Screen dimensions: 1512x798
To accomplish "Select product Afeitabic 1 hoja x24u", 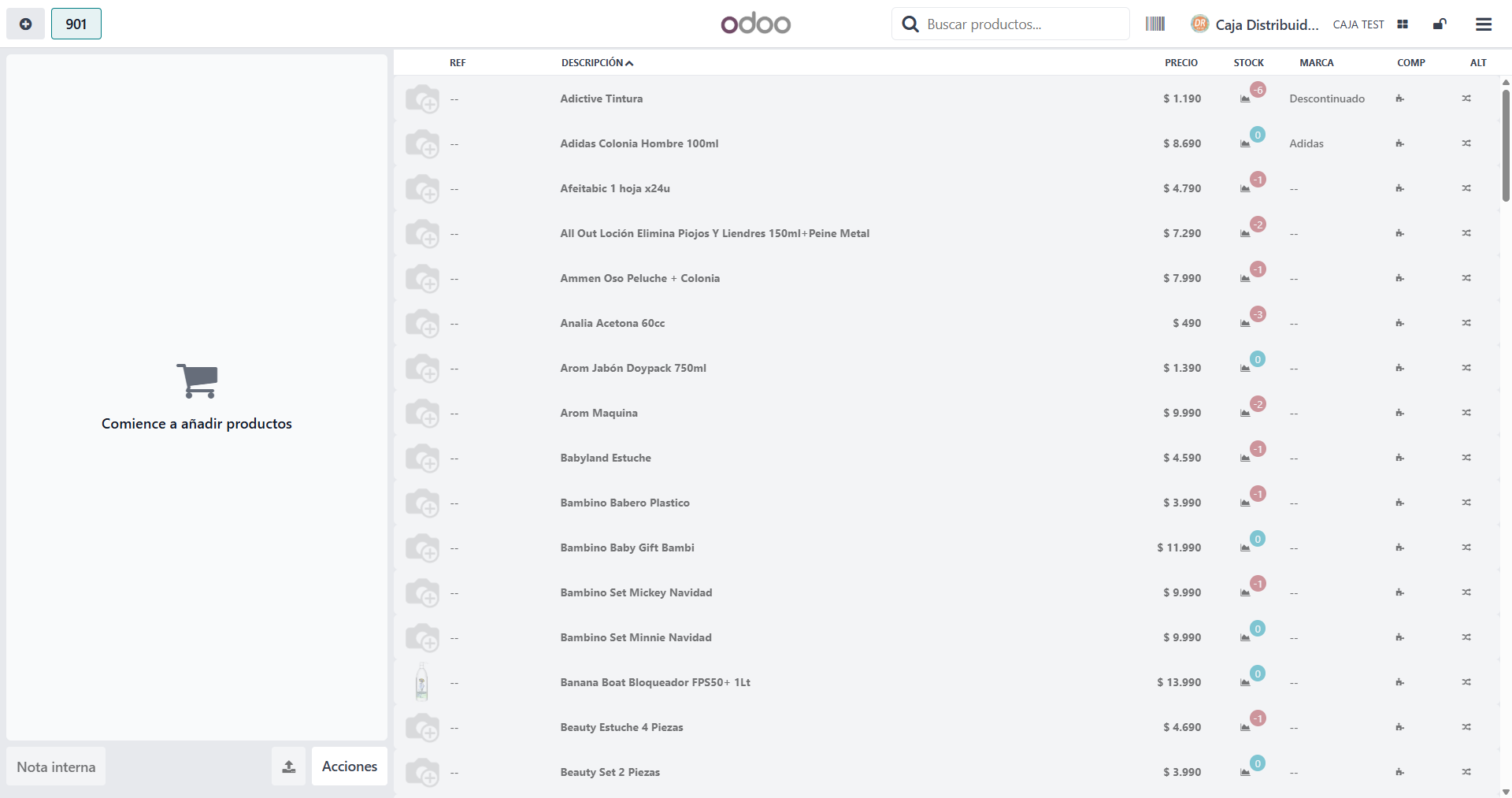I will [615, 188].
